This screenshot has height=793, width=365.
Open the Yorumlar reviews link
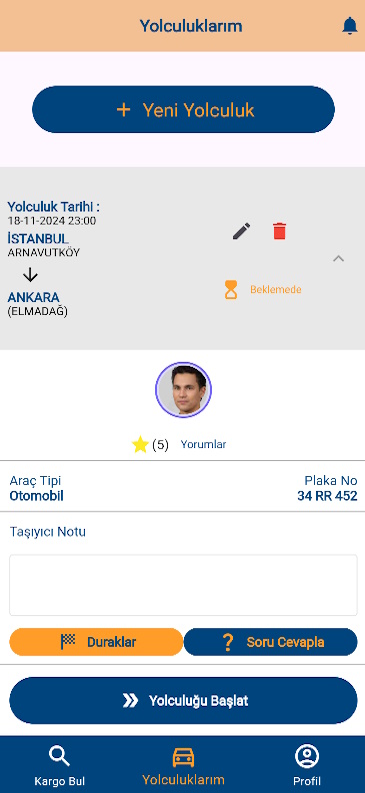[203, 445]
